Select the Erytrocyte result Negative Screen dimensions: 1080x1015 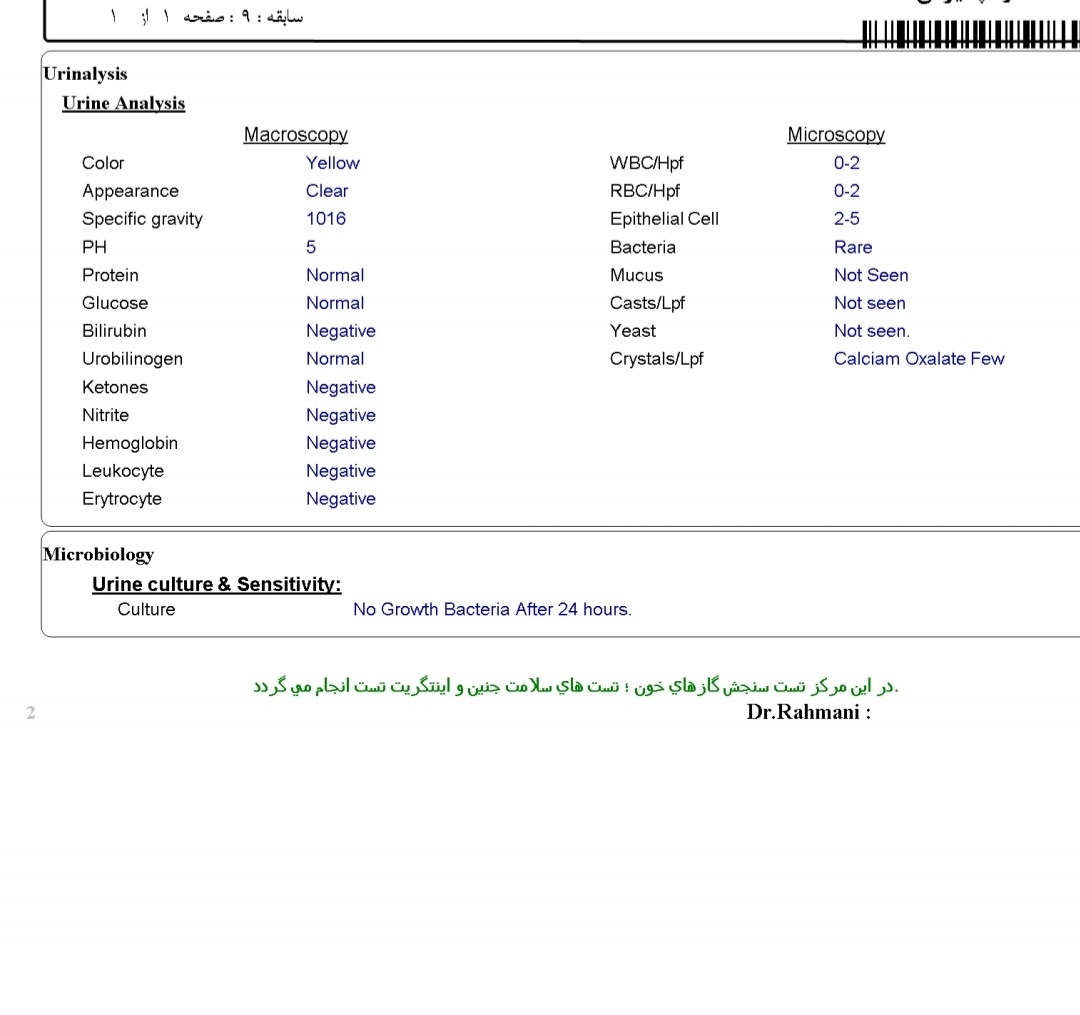point(341,499)
